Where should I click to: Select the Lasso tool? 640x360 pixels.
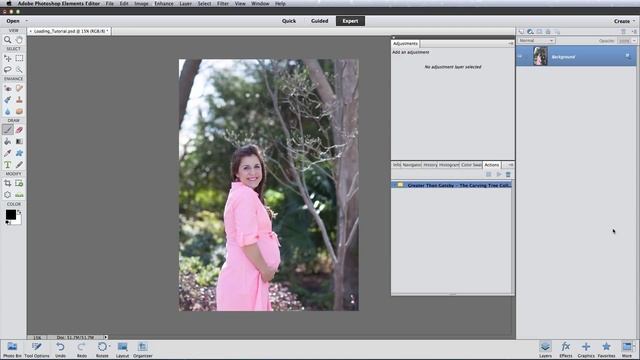[7, 69]
